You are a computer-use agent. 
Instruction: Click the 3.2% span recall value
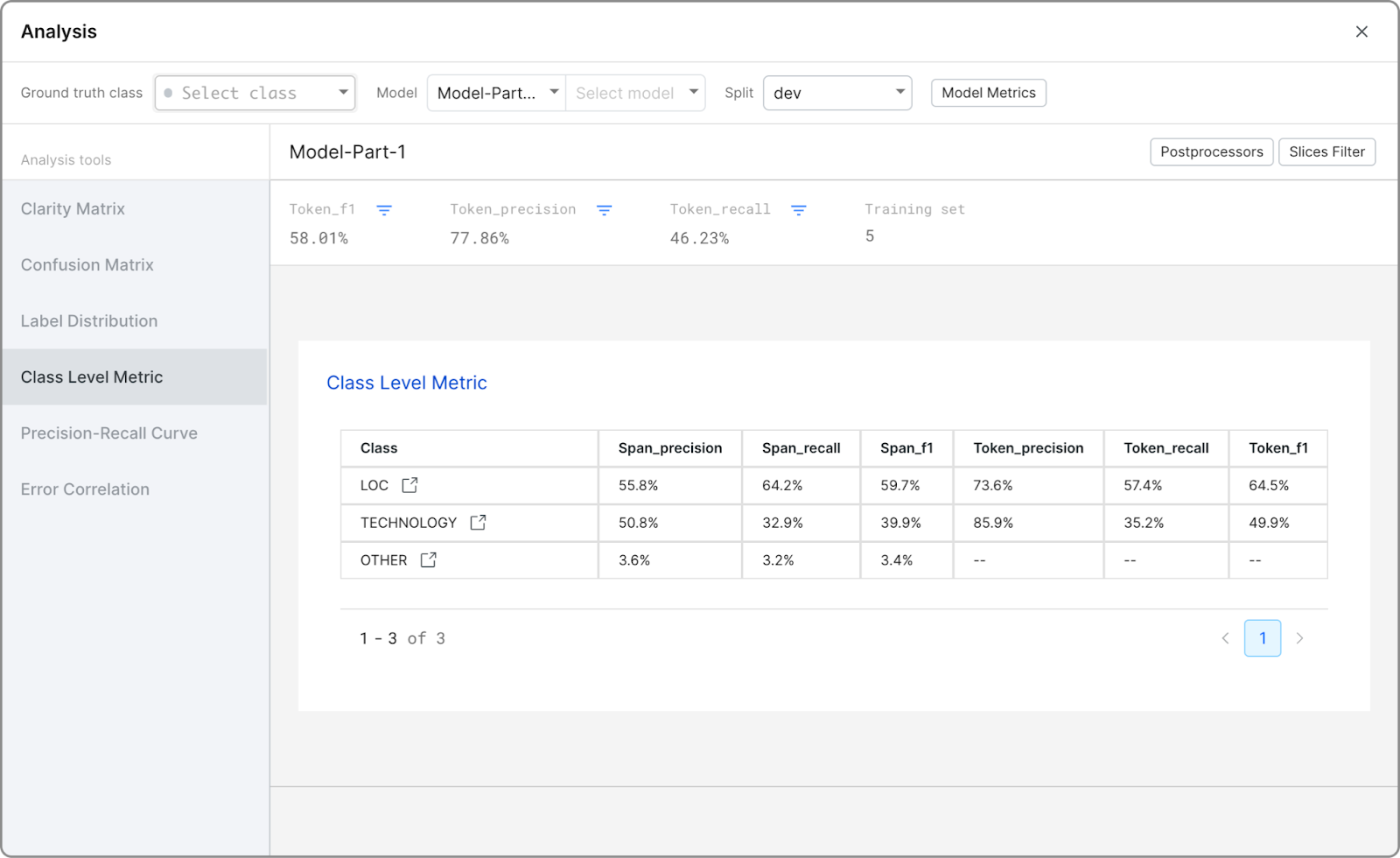click(778, 560)
